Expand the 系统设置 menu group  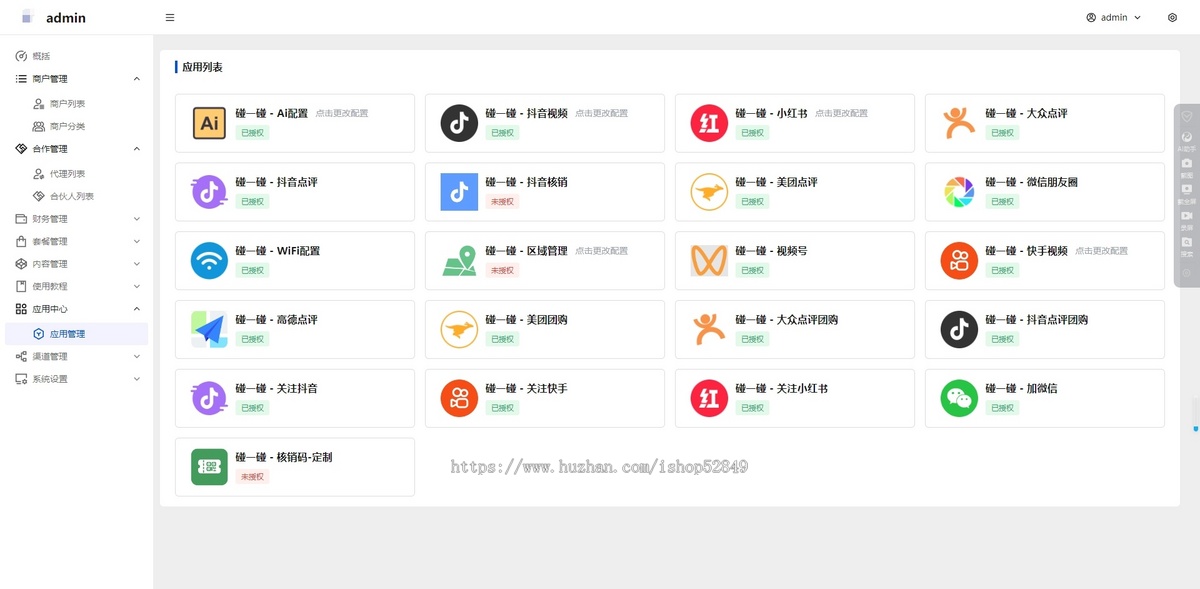tap(77, 379)
